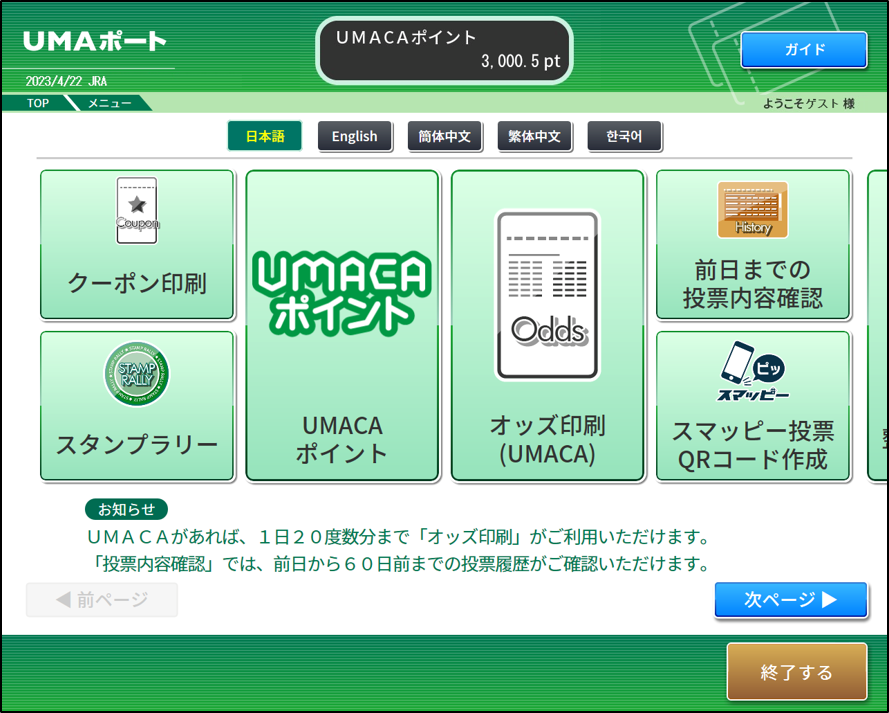The width and height of the screenshot is (889, 713).
Task: Select the メニュー breadcrumb tab
Action: coord(108,103)
